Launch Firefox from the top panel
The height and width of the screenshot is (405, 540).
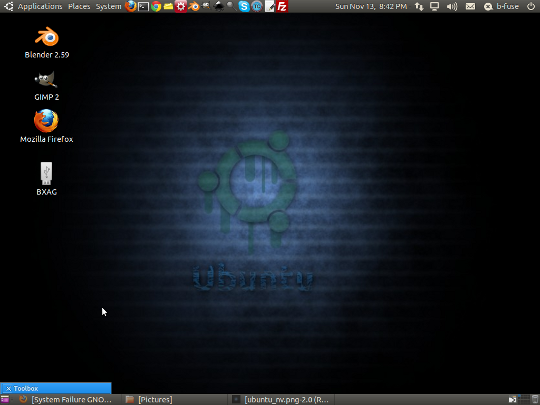(x=131, y=6)
